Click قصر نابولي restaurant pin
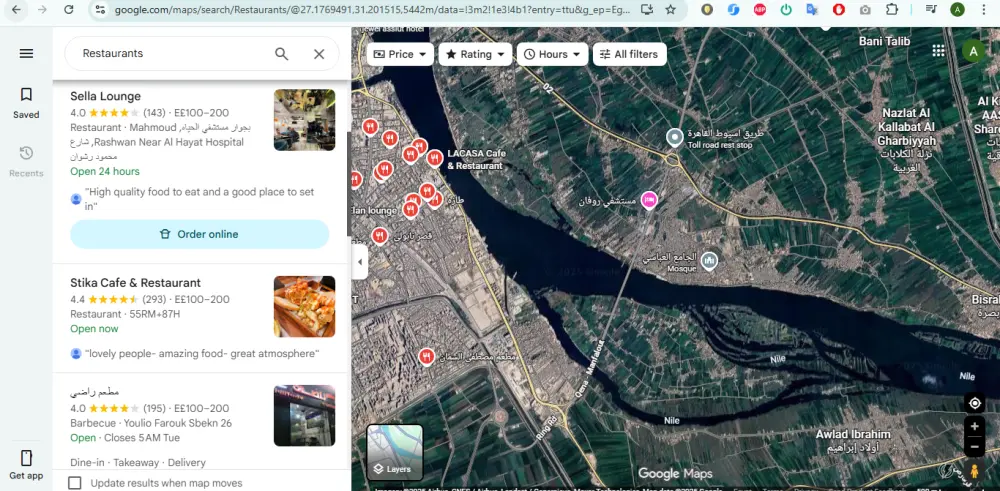Viewport: 1000px width, 491px height. (x=380, y=236)
